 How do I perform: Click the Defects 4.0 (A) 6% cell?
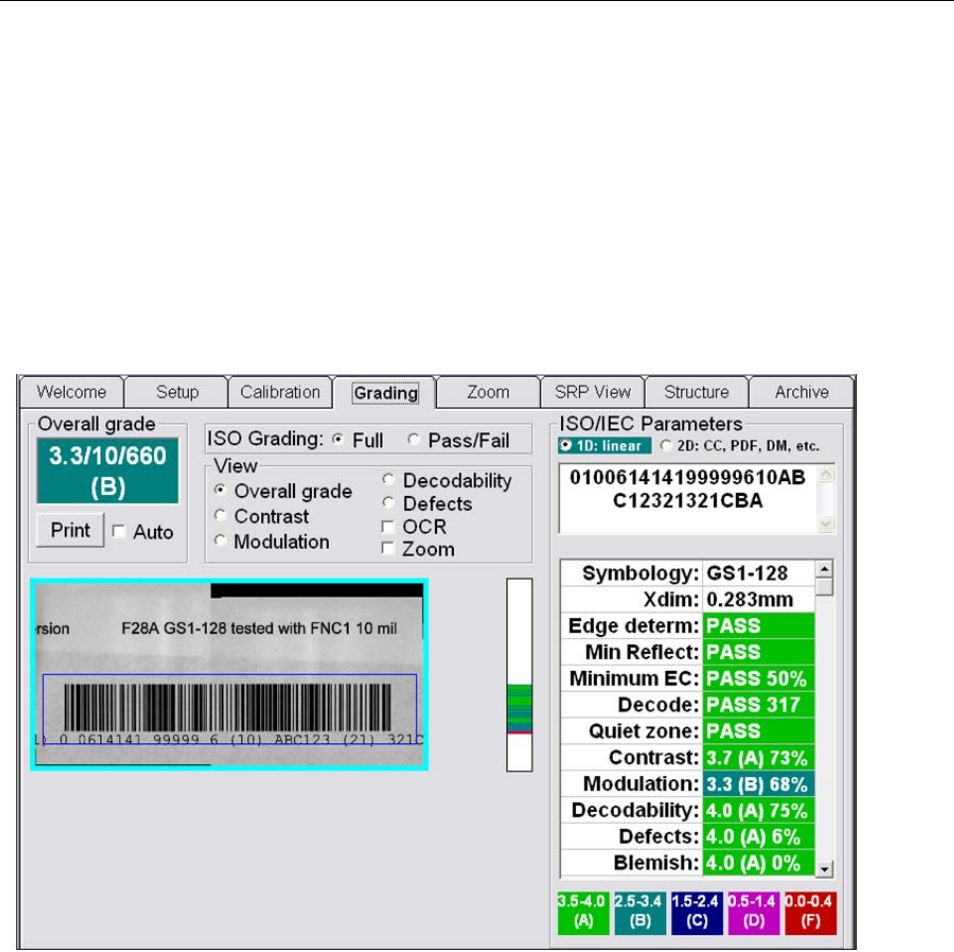click(x=759, y=836)
